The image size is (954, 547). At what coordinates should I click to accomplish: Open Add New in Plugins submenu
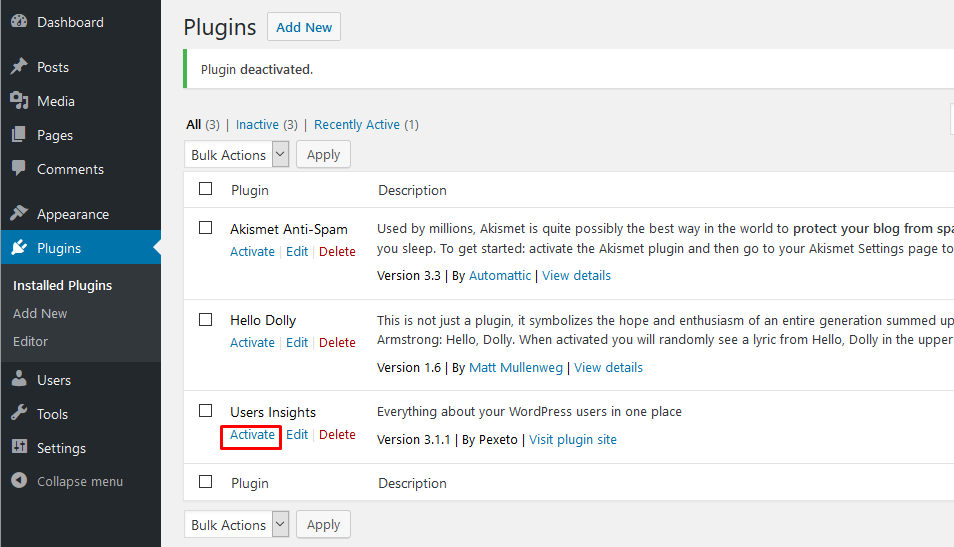pyautogui.click(x=40, y=313)
